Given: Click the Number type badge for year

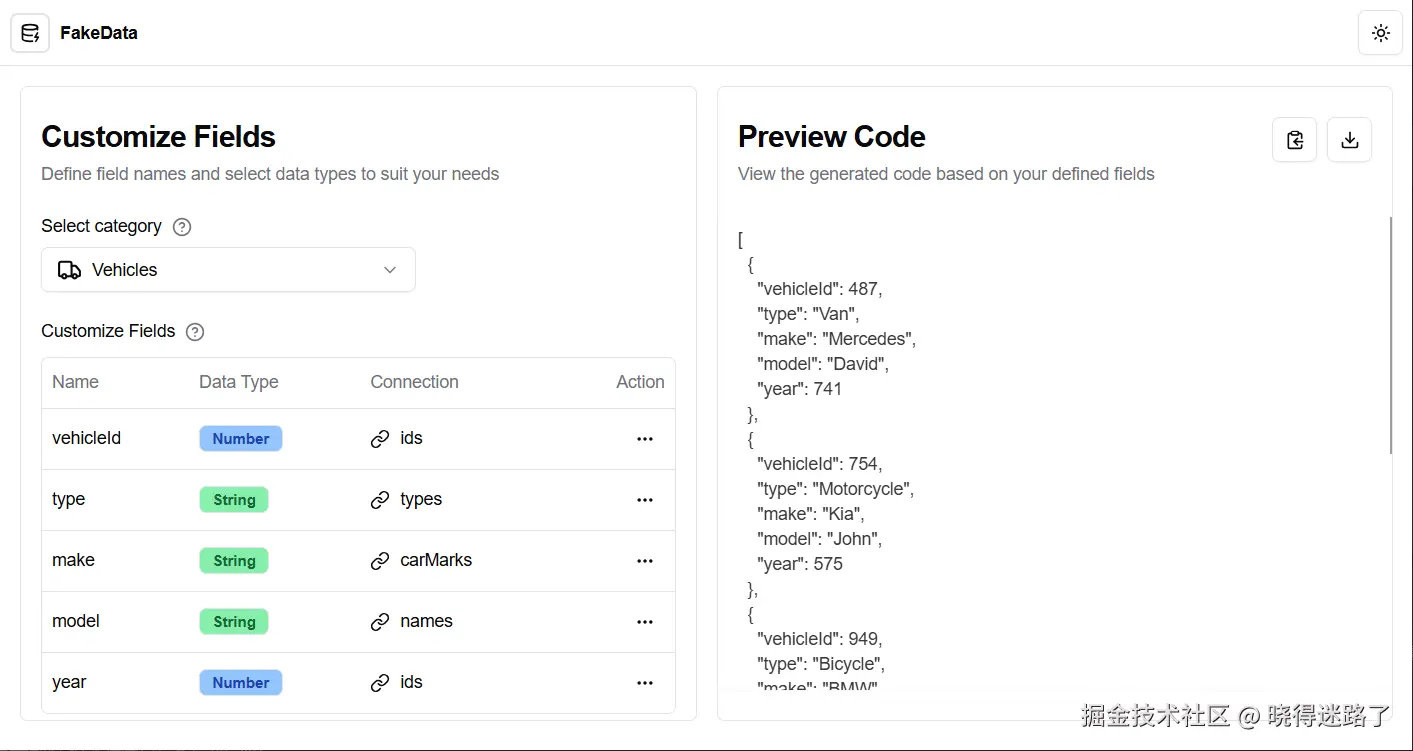Looking at the screenshot, I should coord(240,683).
